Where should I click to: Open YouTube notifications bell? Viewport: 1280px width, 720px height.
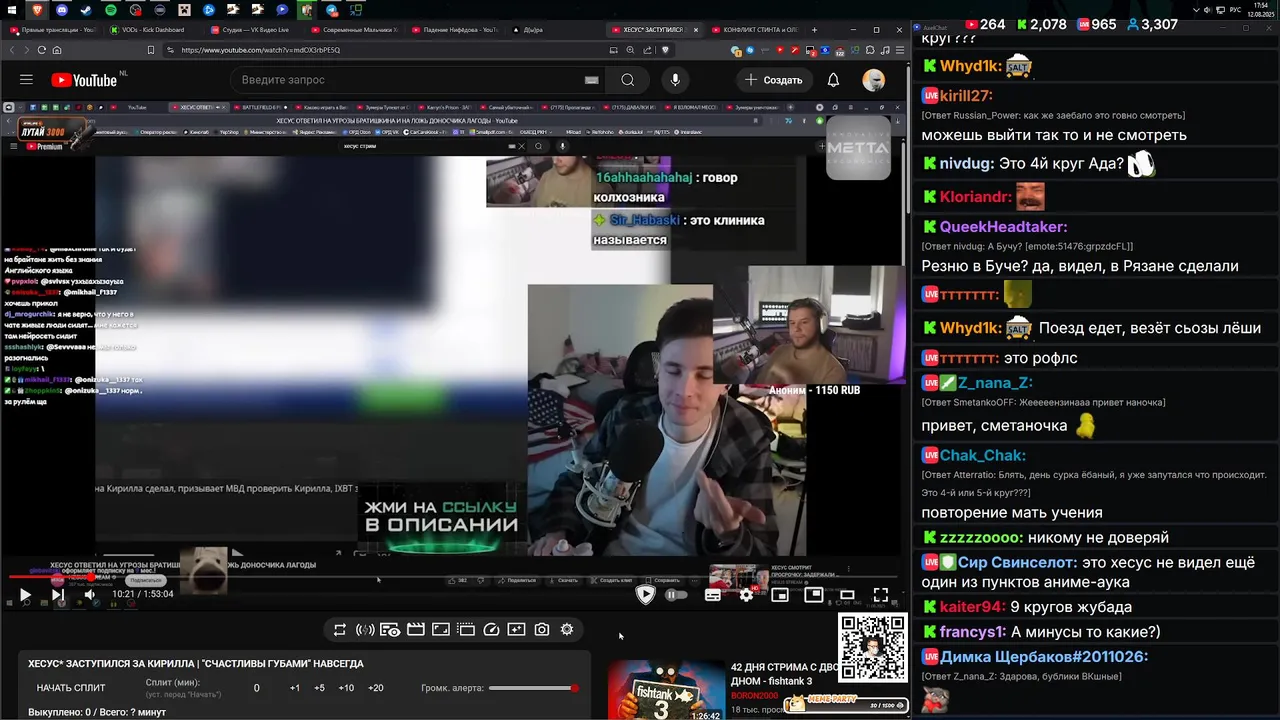coord(833,80)
